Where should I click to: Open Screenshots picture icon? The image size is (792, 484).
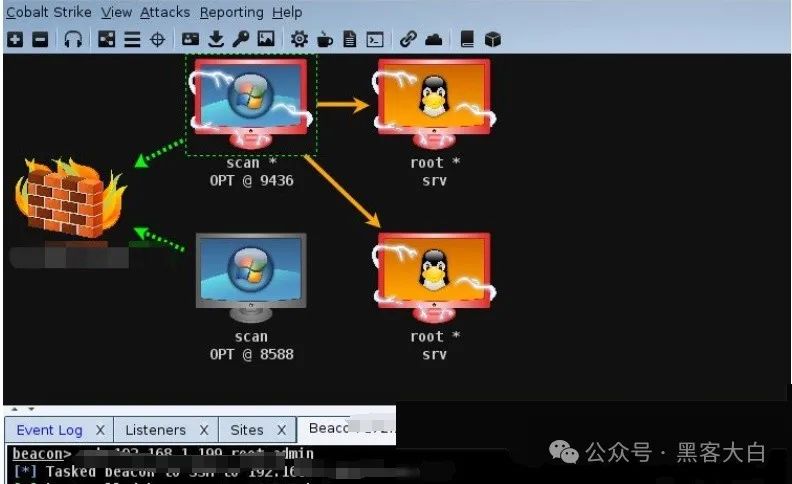266,39
